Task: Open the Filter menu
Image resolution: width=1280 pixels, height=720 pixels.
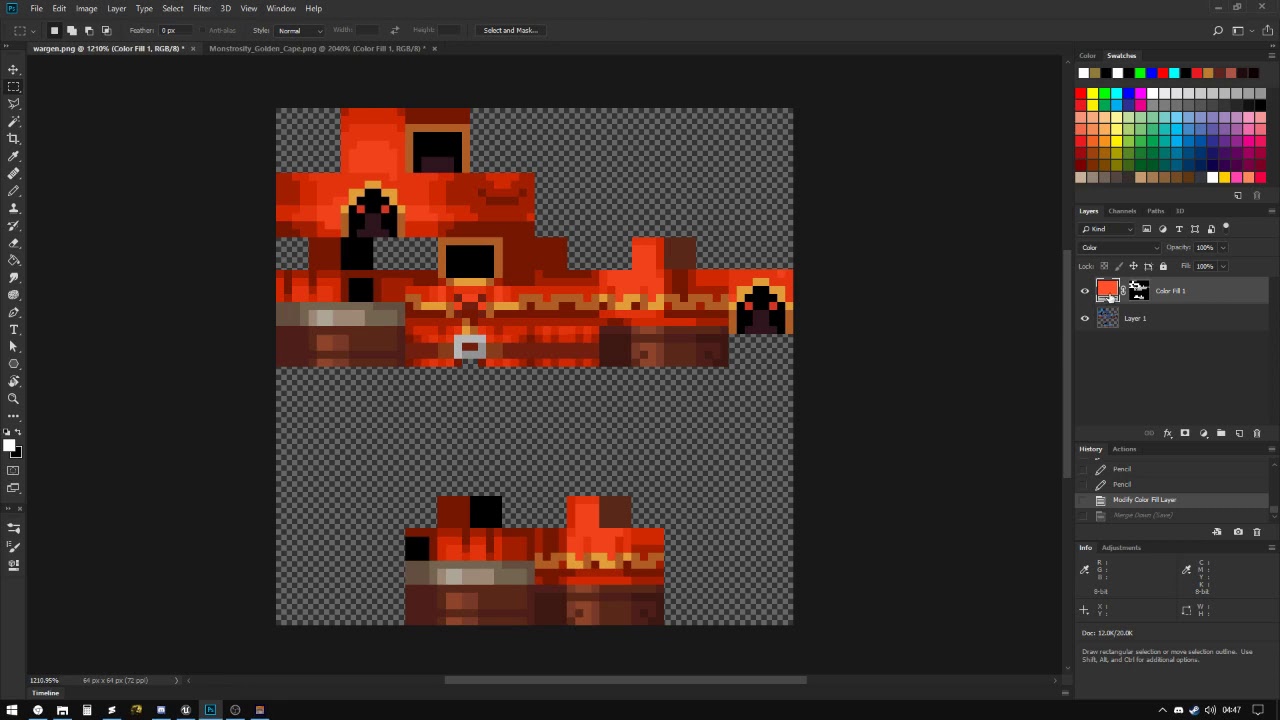Action: tap(202, 8)
